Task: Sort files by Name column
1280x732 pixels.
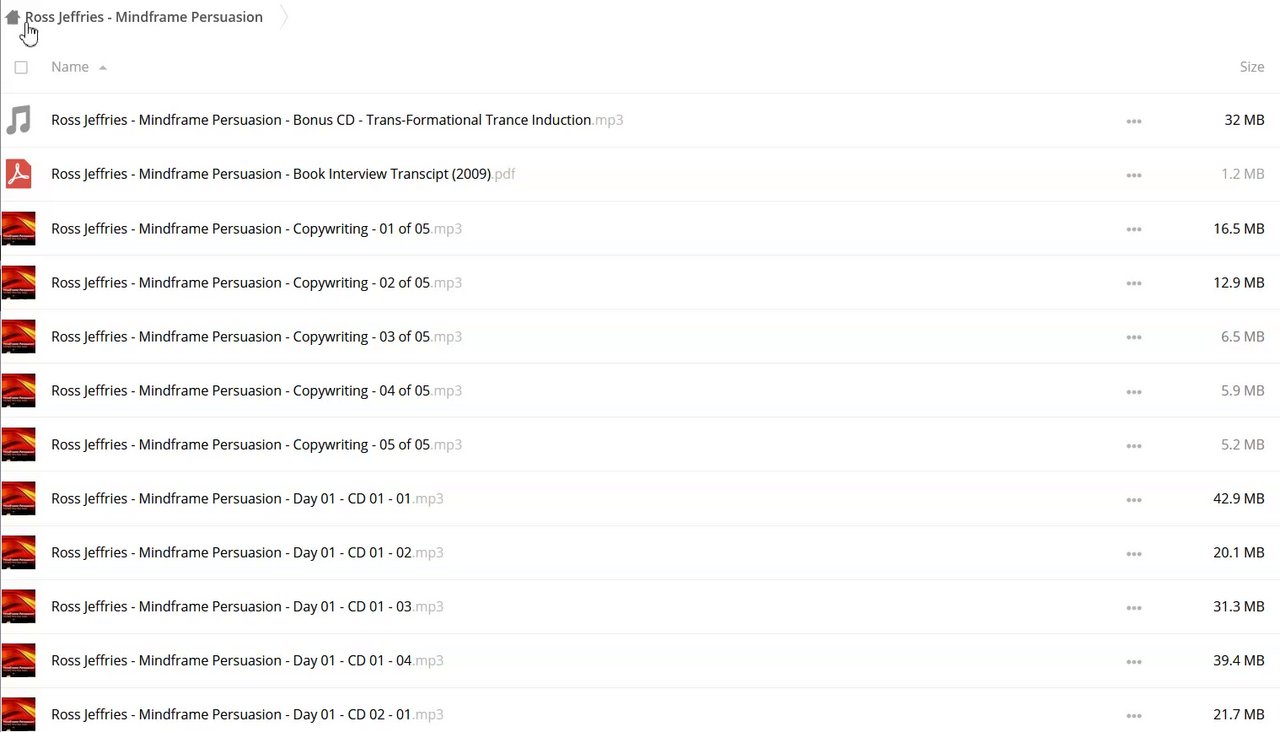Action: point(70,67)
